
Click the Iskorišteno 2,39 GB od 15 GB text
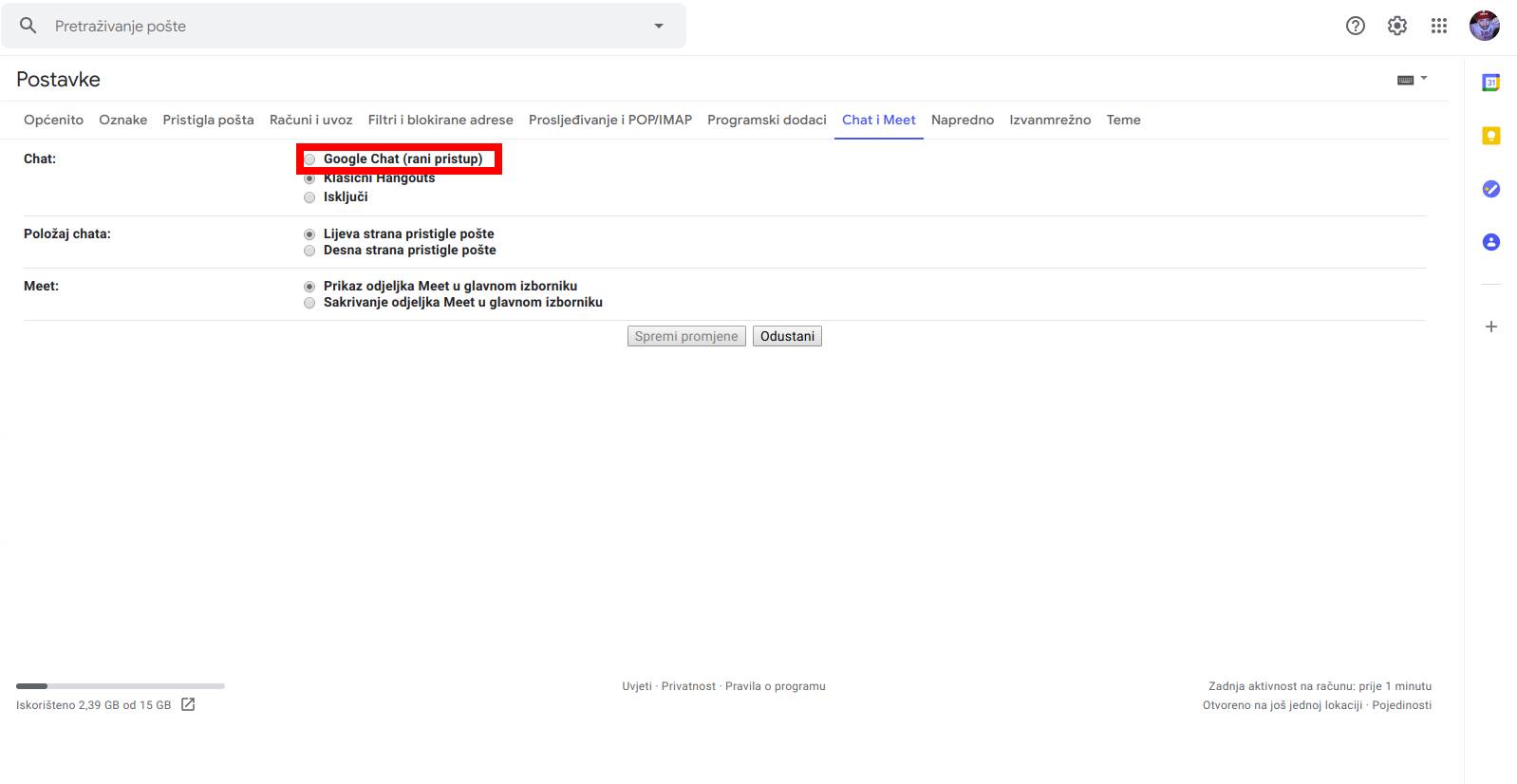pos(94,705)
